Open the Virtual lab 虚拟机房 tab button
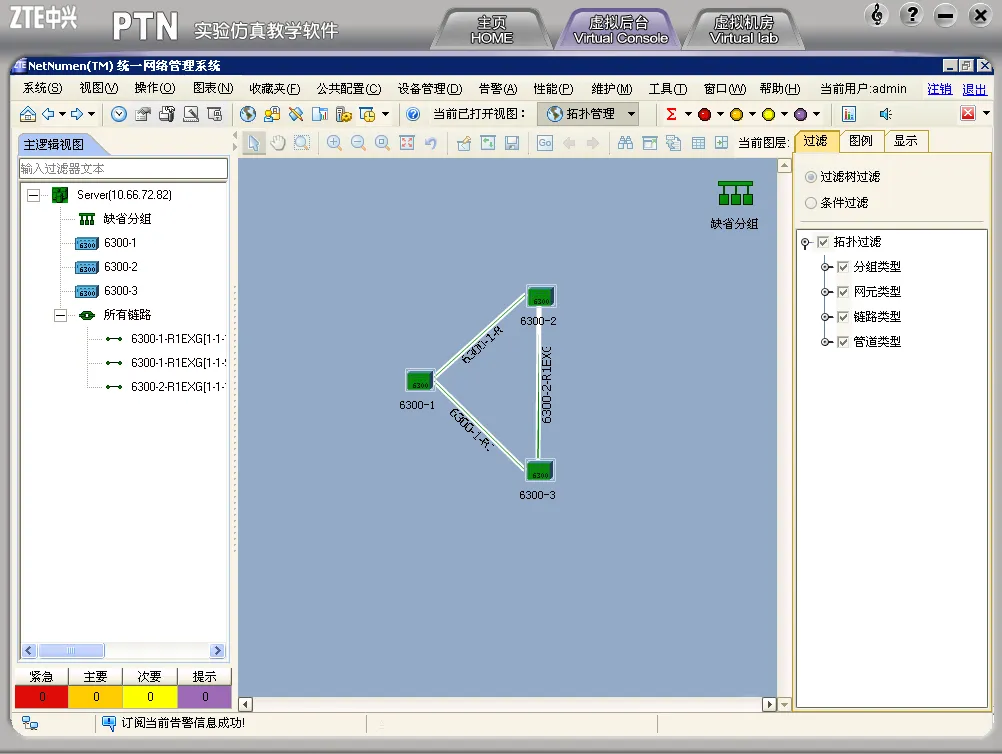Viewport: 1002px width, 754px height. click(743, 30)
